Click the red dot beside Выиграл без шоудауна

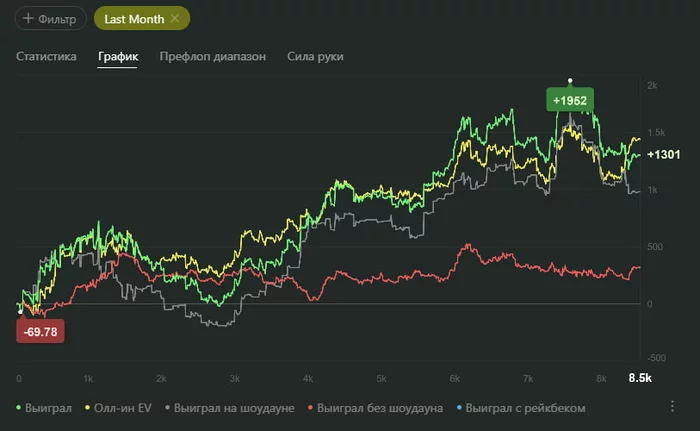[x=310, y=408]
